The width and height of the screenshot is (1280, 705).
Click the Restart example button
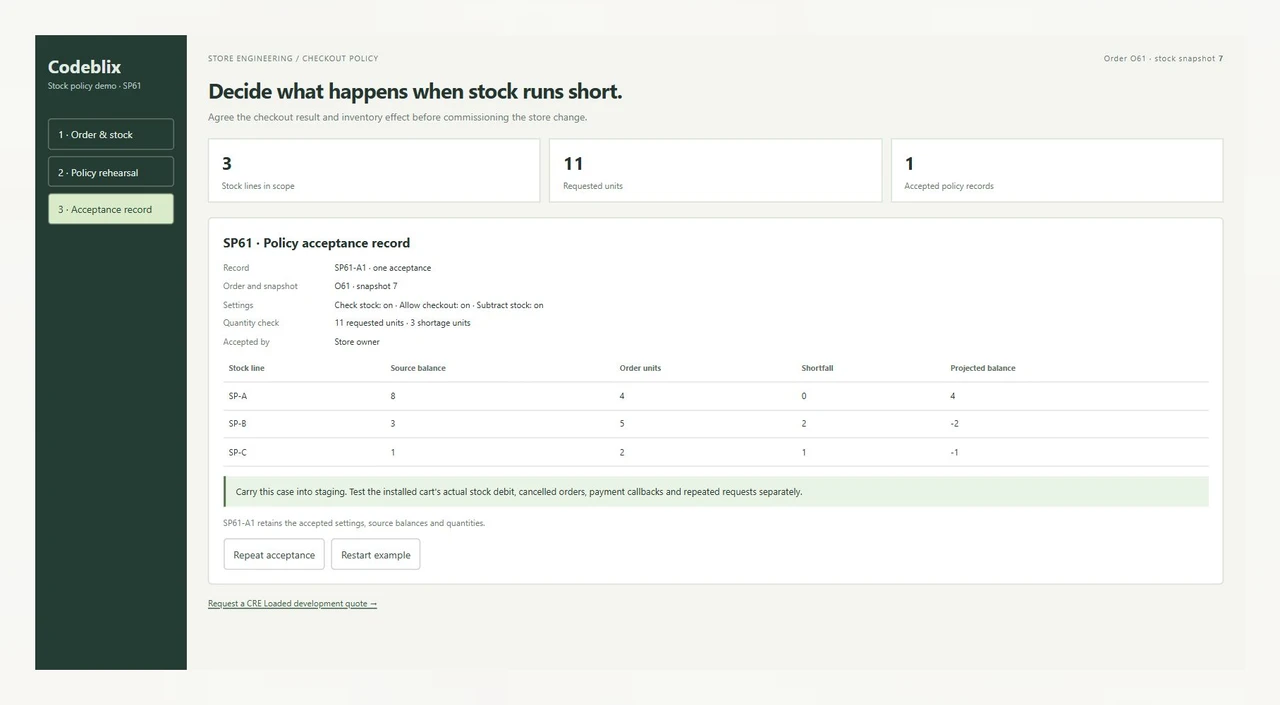coord(376,555)
